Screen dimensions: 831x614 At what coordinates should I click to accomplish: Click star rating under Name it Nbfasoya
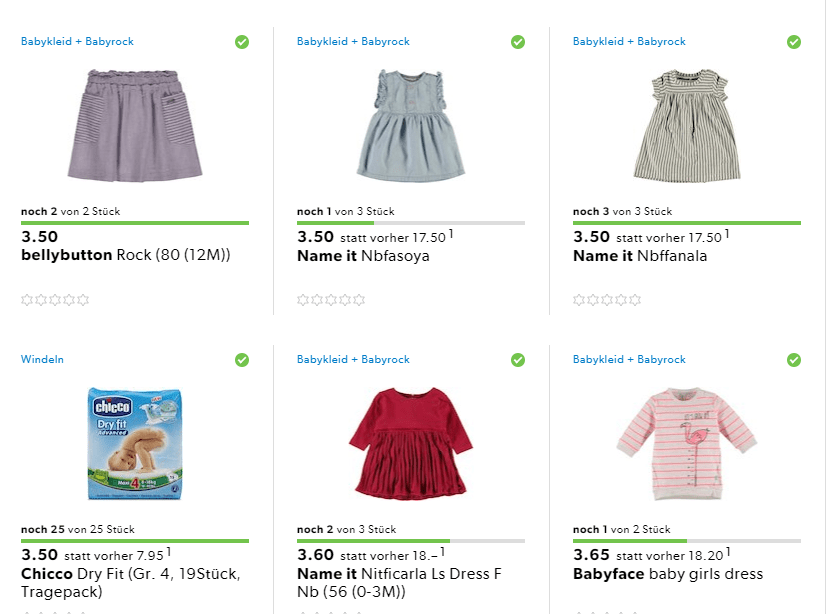pyautogui.click(x=331, y=299)
